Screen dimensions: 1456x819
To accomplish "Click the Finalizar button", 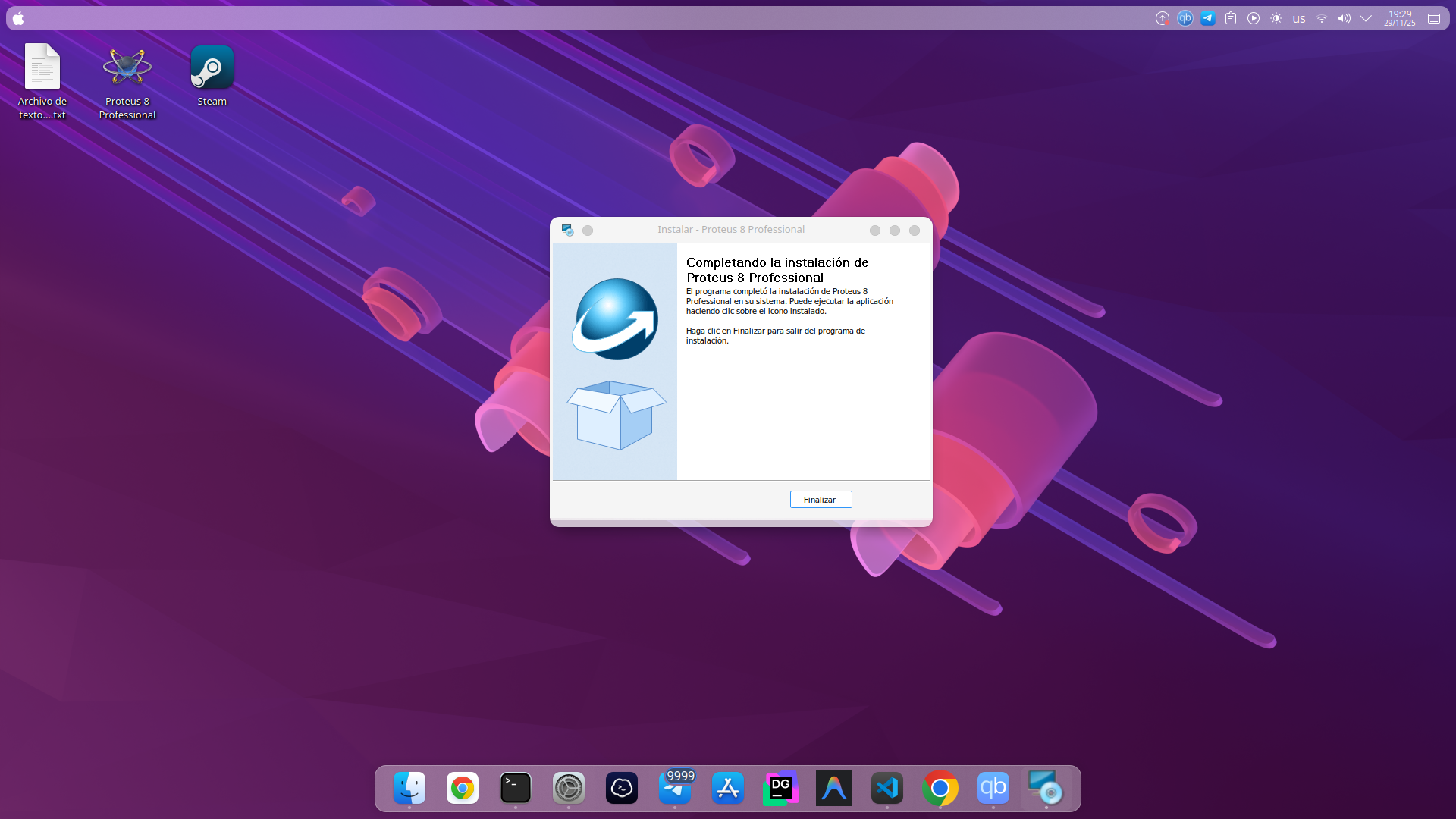I will tap(821, 500).
